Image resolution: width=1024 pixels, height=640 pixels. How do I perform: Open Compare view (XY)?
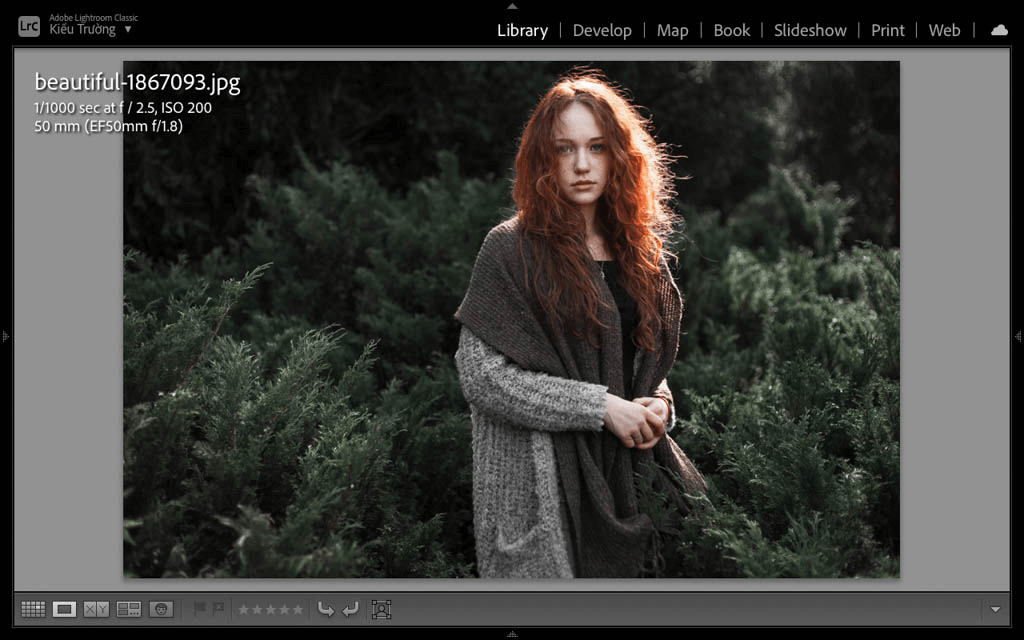click(96, 609)
